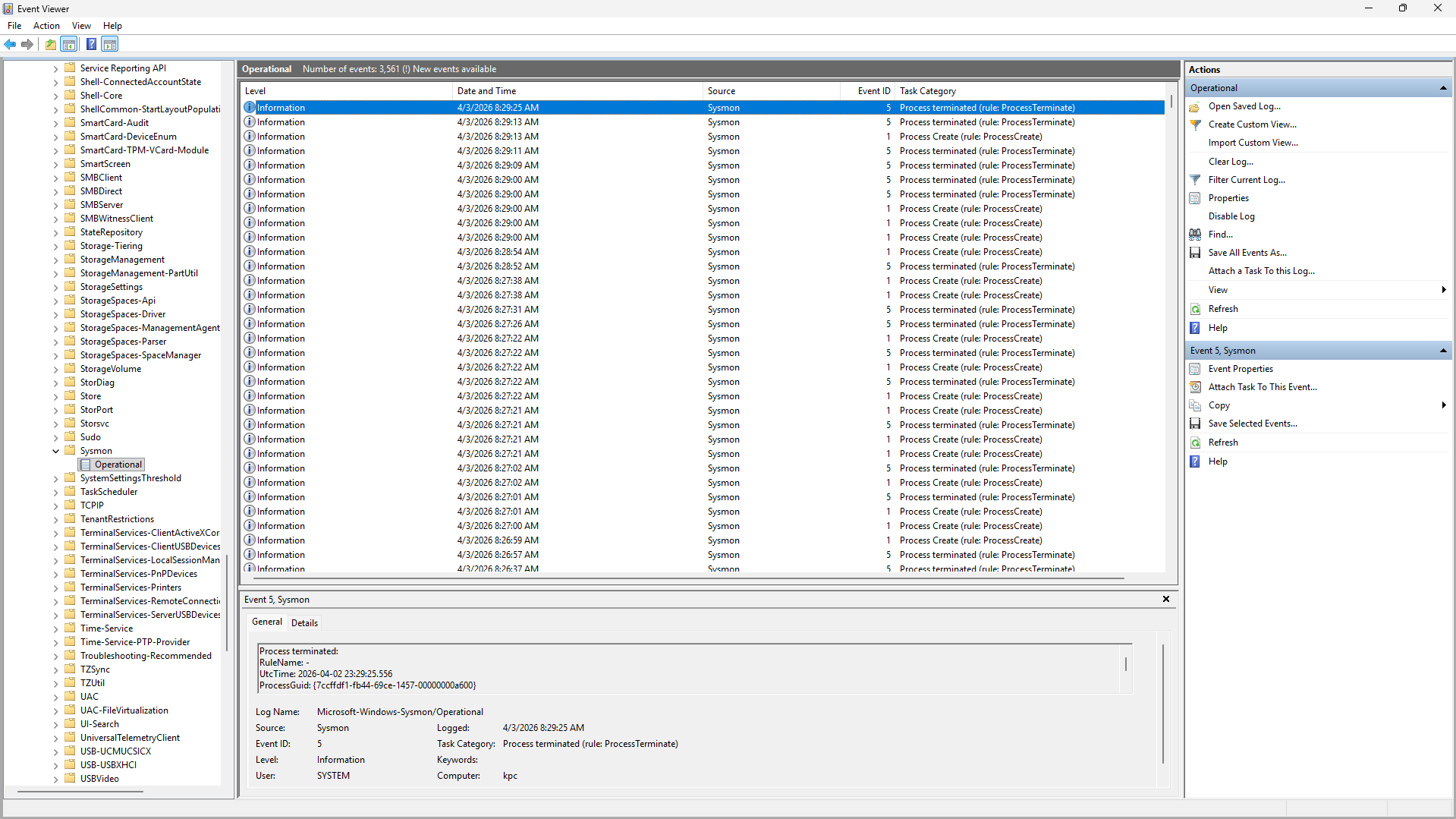Click the Forward arrow toolbar icon
1456x819 pixels.
(x=27, y=44)
